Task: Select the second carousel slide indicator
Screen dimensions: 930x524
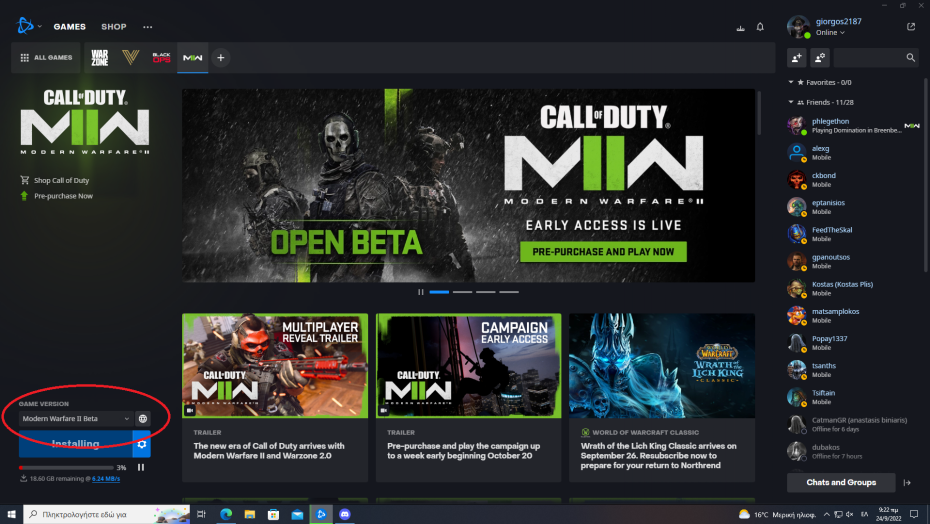Action: coord(463,292)
